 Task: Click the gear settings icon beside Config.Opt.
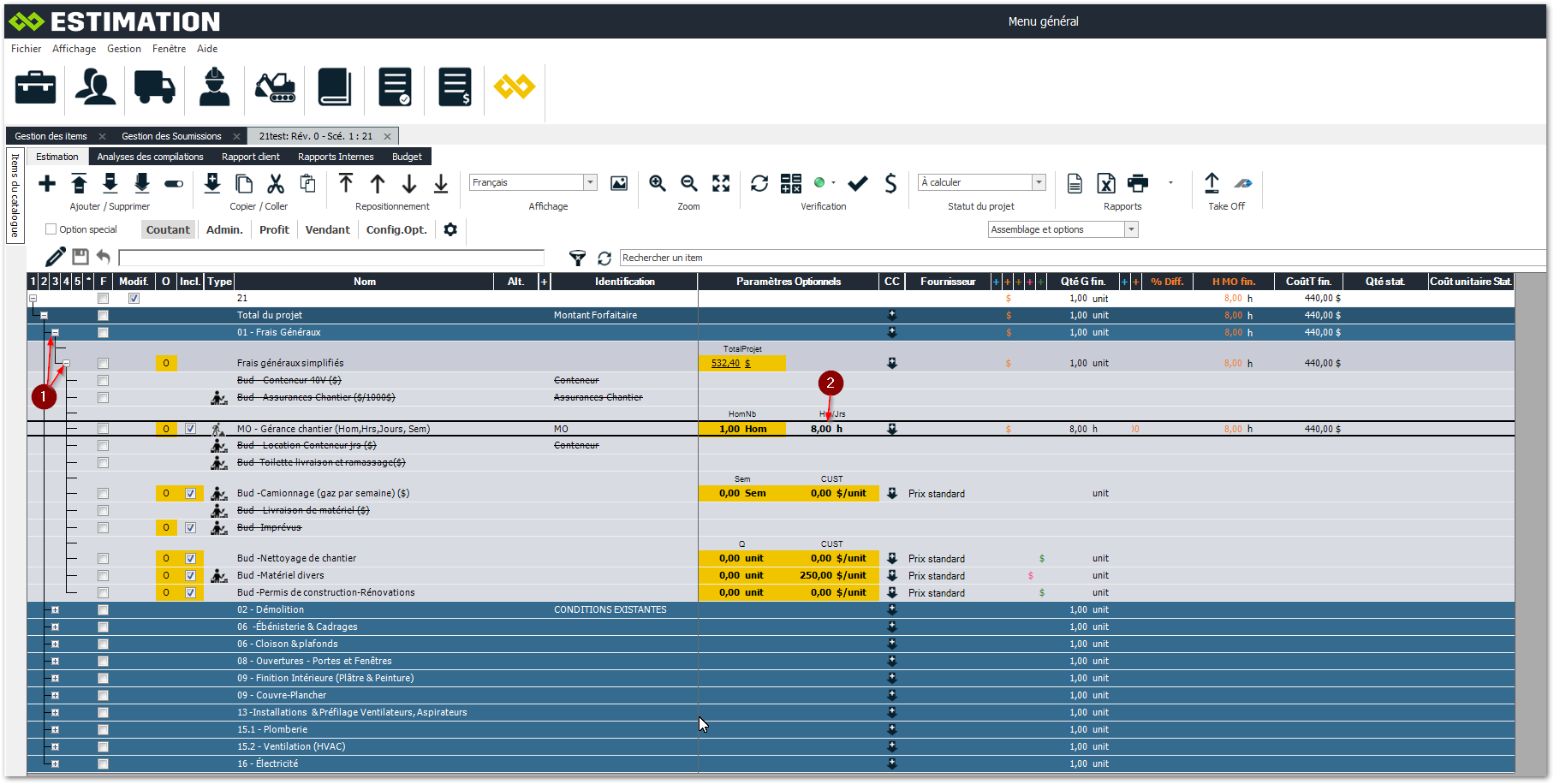[450, 229]
